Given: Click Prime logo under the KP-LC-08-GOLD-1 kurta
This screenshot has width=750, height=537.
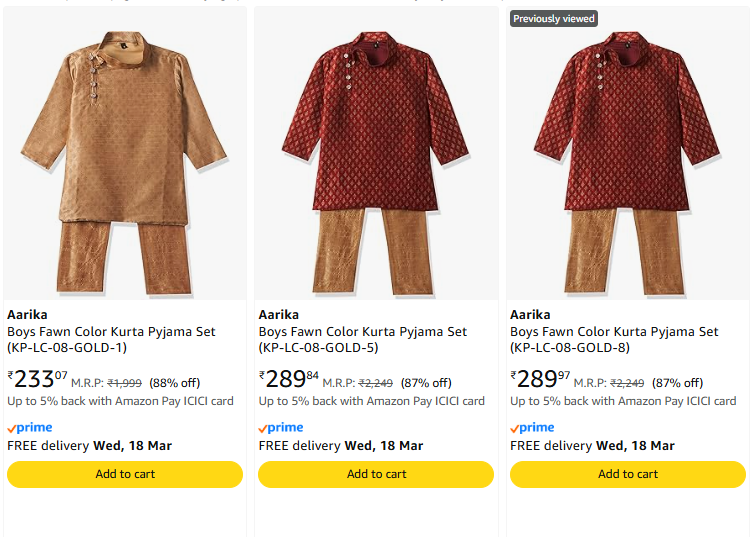Looking at the screenshot, I should (x=30, y=427).
